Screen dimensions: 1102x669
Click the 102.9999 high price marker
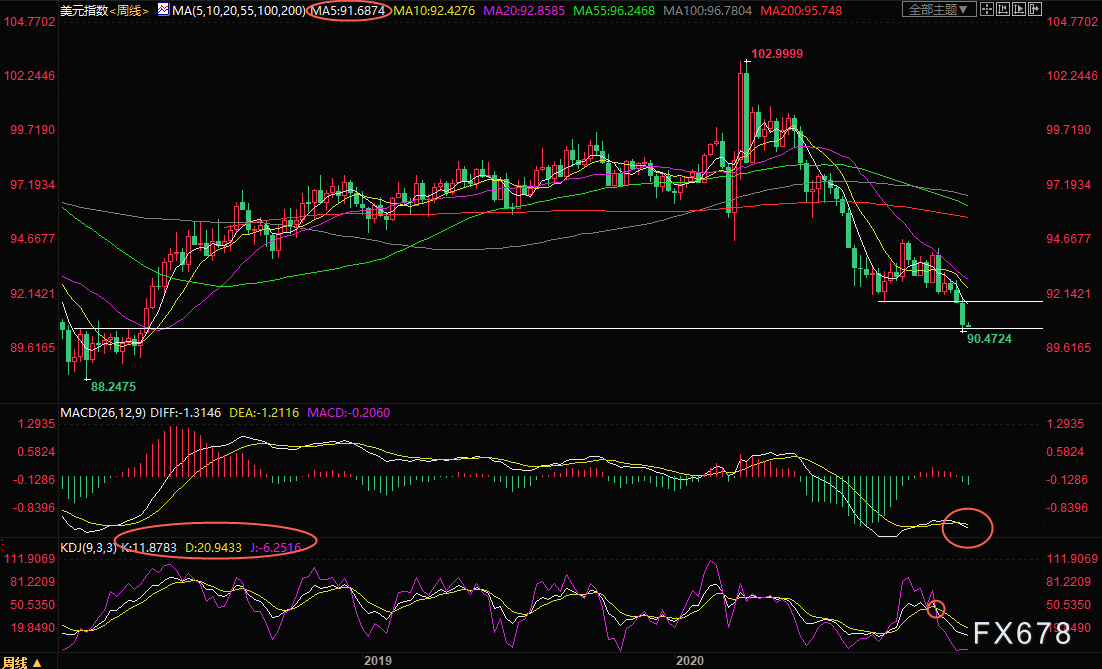point(777,53)
